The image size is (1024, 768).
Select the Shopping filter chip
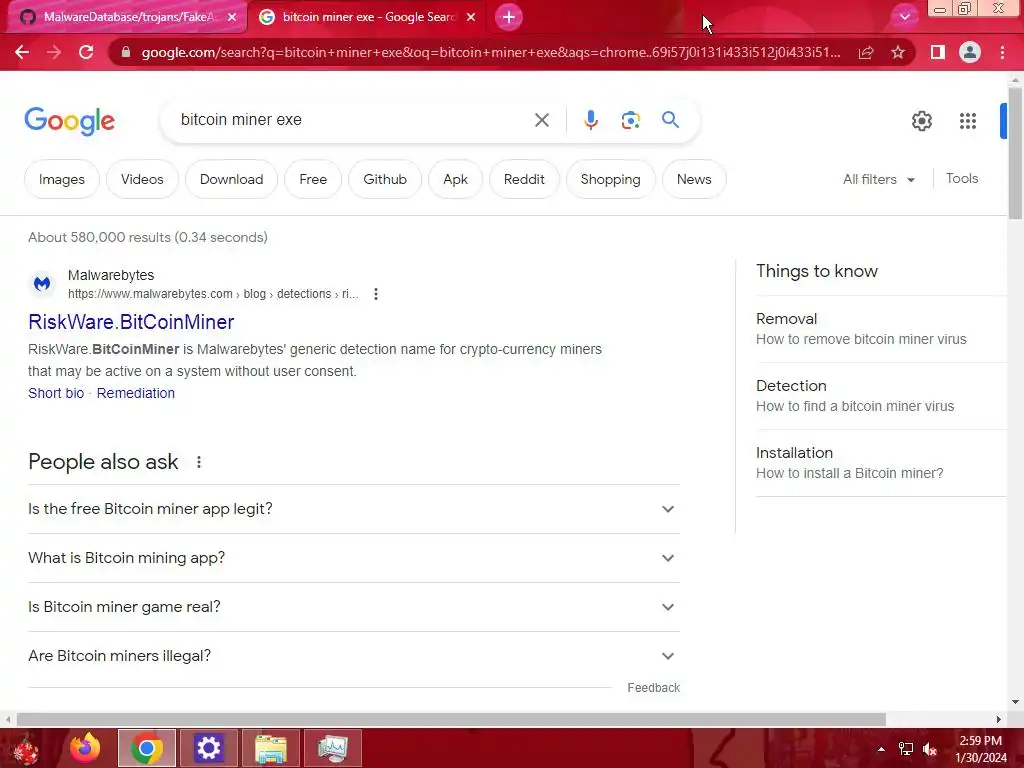[x=610, y=179]
